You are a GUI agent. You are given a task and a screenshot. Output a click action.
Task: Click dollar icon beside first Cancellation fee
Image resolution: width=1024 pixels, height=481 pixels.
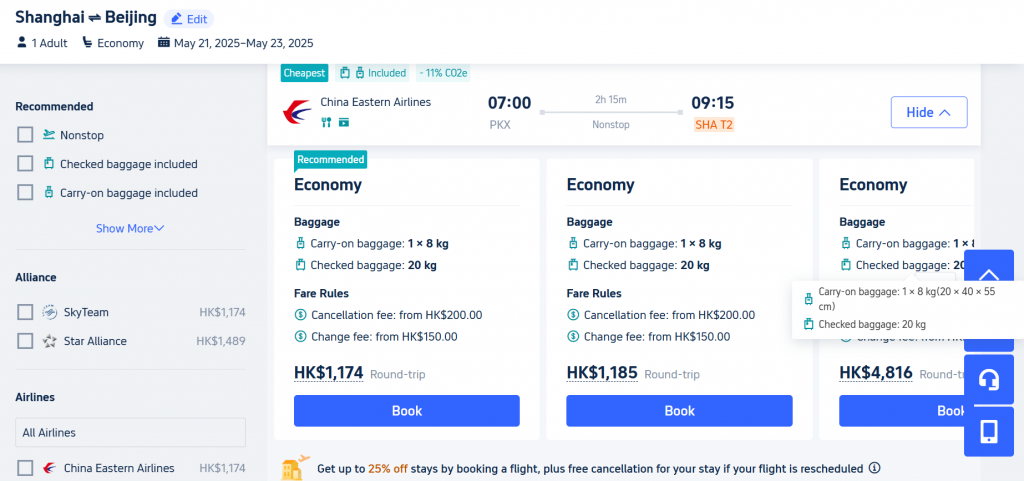click(300, 315)
